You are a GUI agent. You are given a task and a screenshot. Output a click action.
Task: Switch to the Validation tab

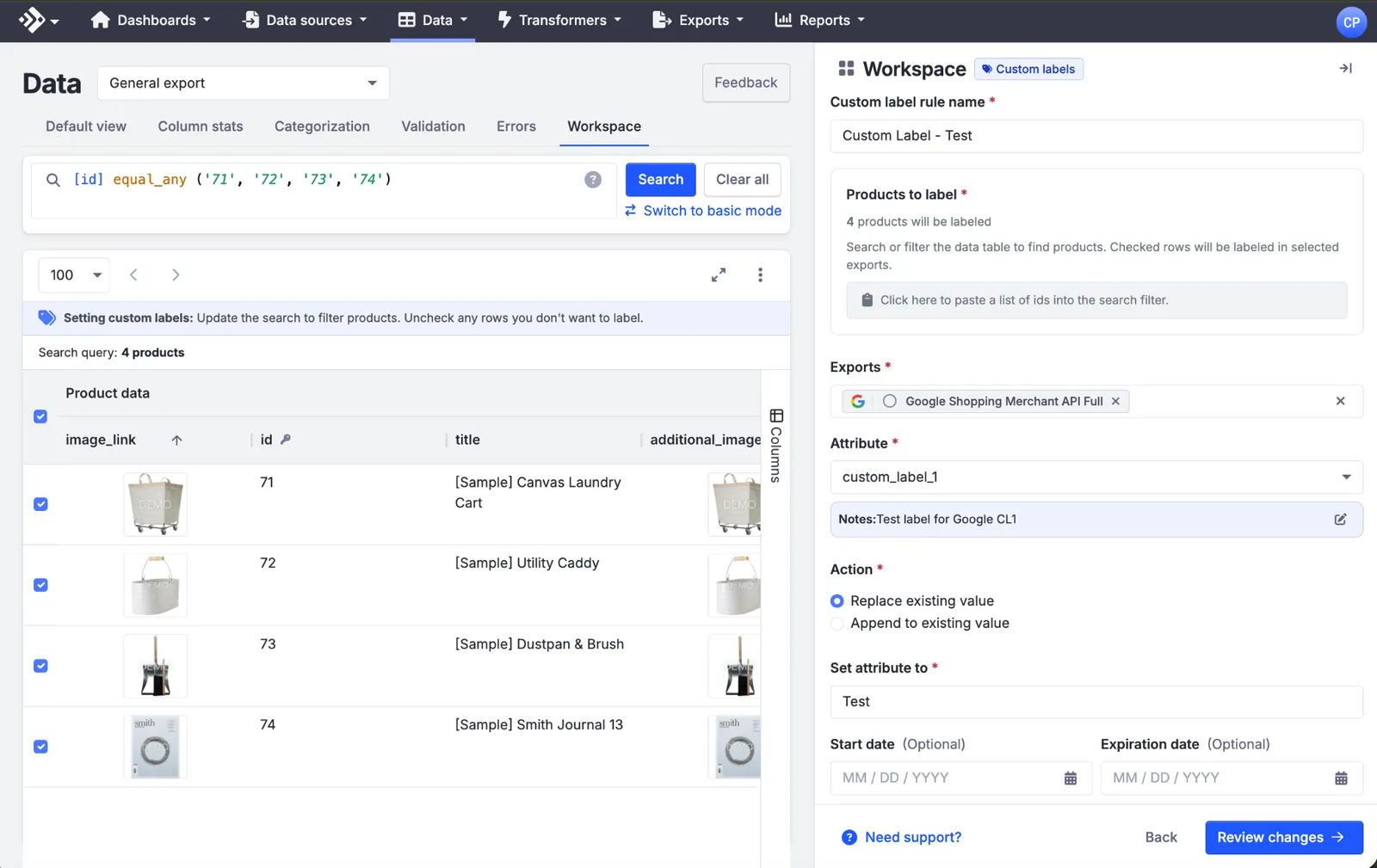(x=433, y=126)
